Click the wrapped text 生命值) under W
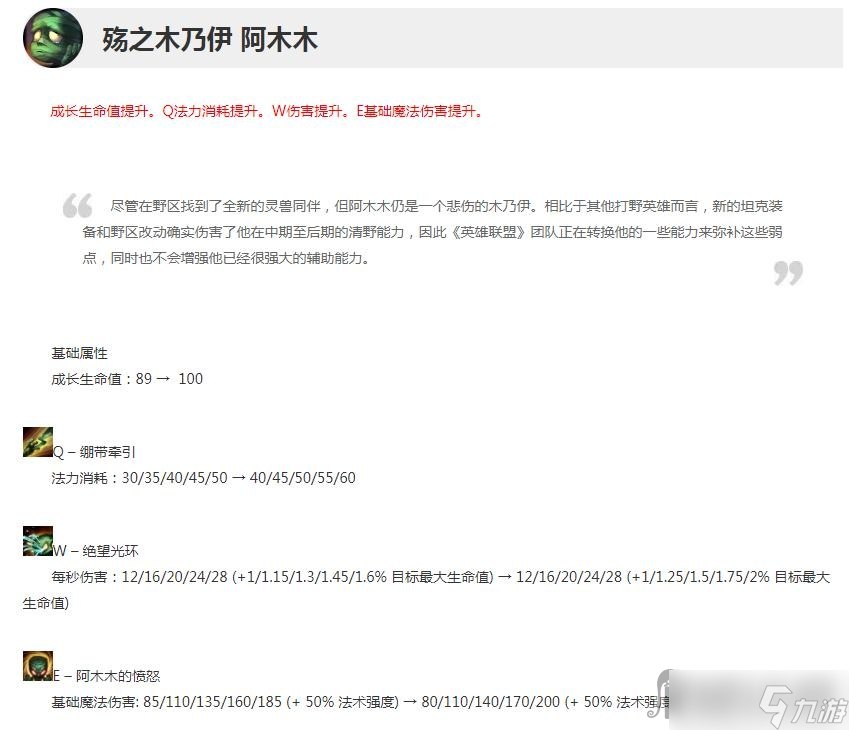 click(45, 603)
